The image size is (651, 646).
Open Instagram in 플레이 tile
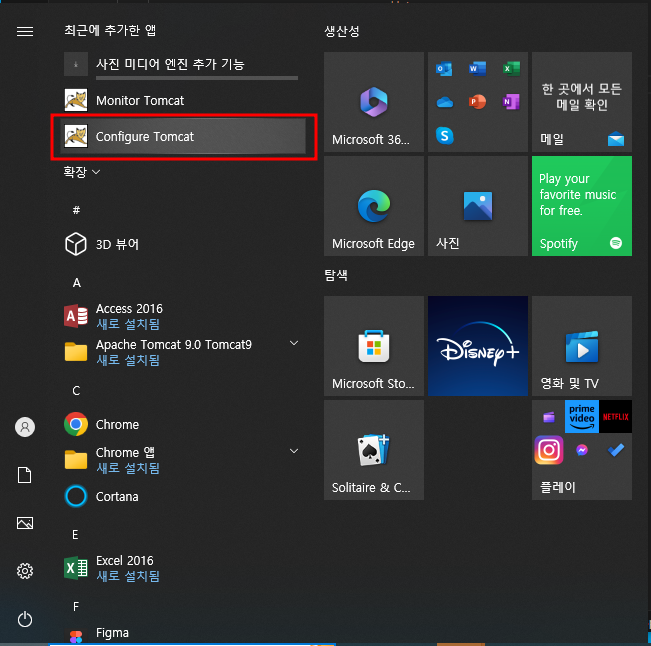pyautogui.click(x=549, y=450)
